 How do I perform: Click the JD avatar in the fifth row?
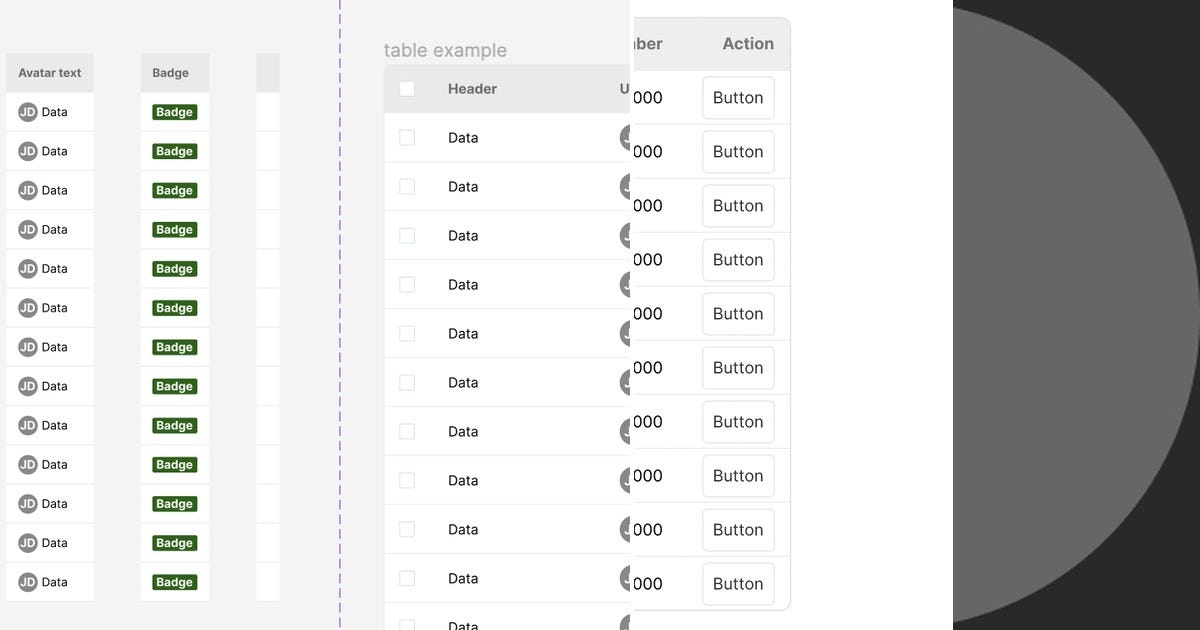click(x=28, y=268)
